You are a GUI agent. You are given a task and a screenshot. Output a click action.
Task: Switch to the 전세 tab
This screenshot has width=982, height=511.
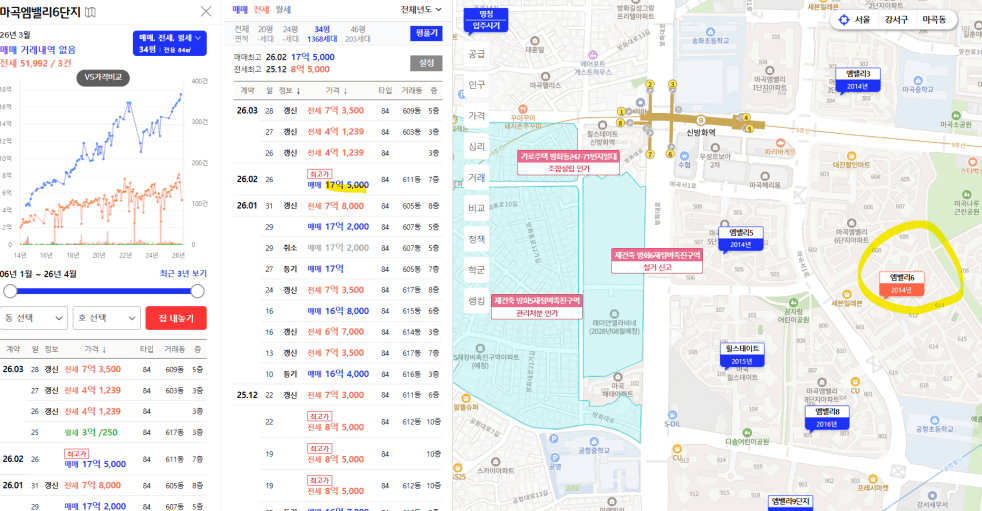pyautogui.click(x=261, y=9)
